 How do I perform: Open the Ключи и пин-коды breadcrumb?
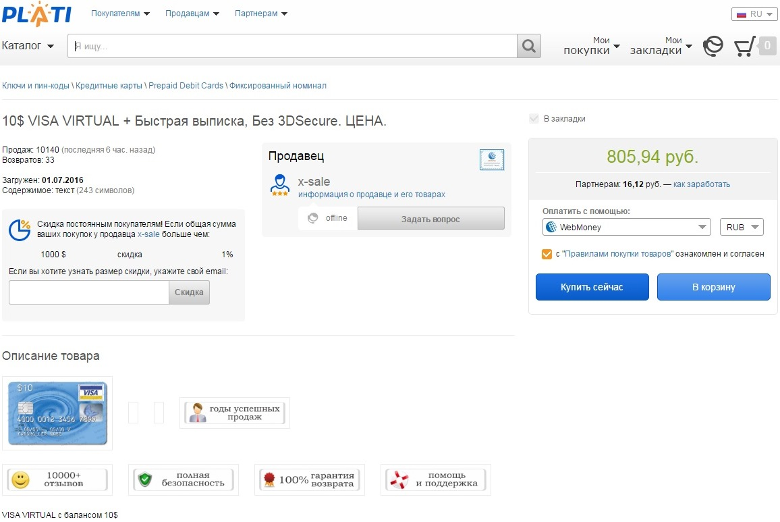pos(36,86)
